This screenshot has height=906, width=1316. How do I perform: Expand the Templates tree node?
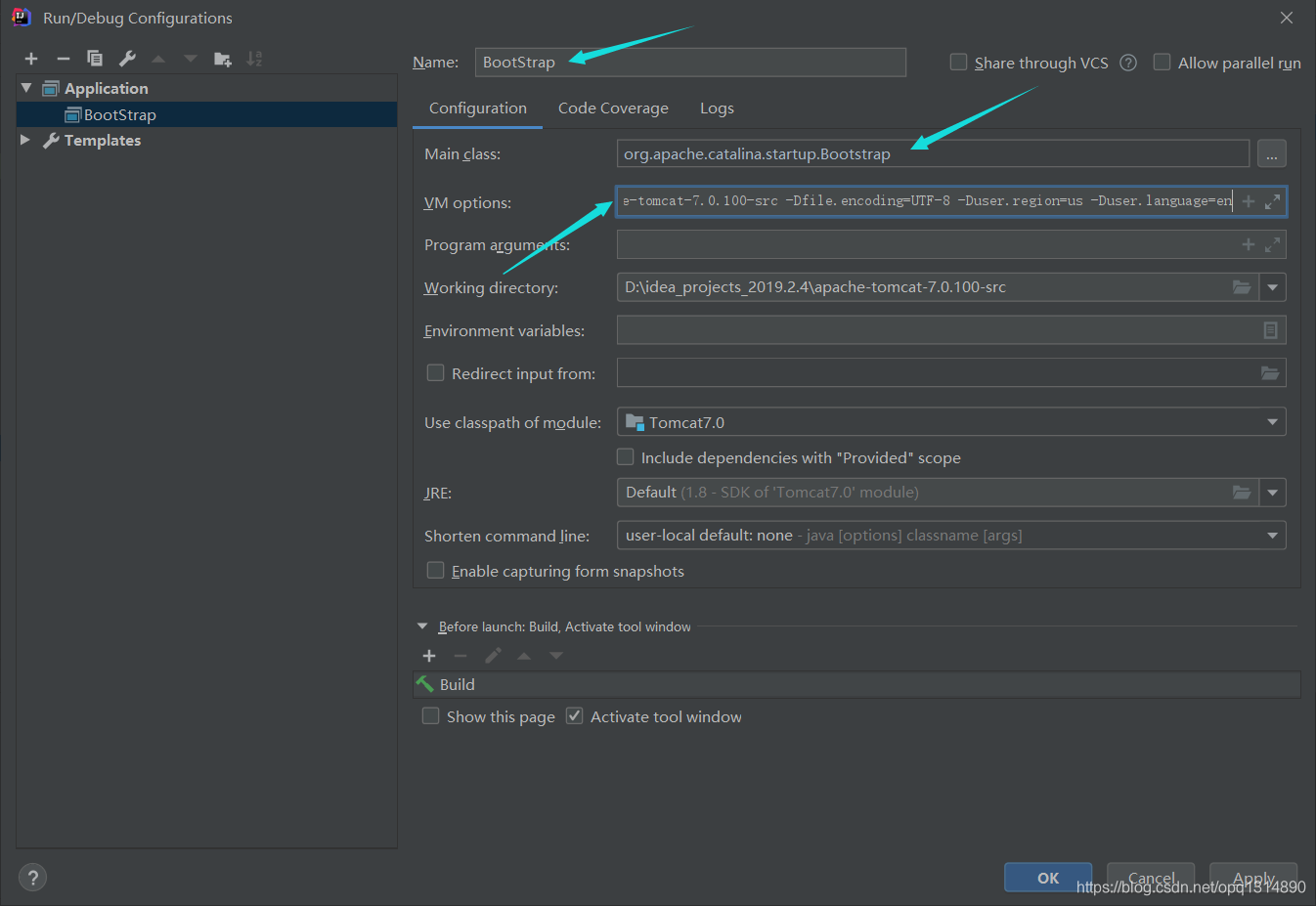[25, 140]
